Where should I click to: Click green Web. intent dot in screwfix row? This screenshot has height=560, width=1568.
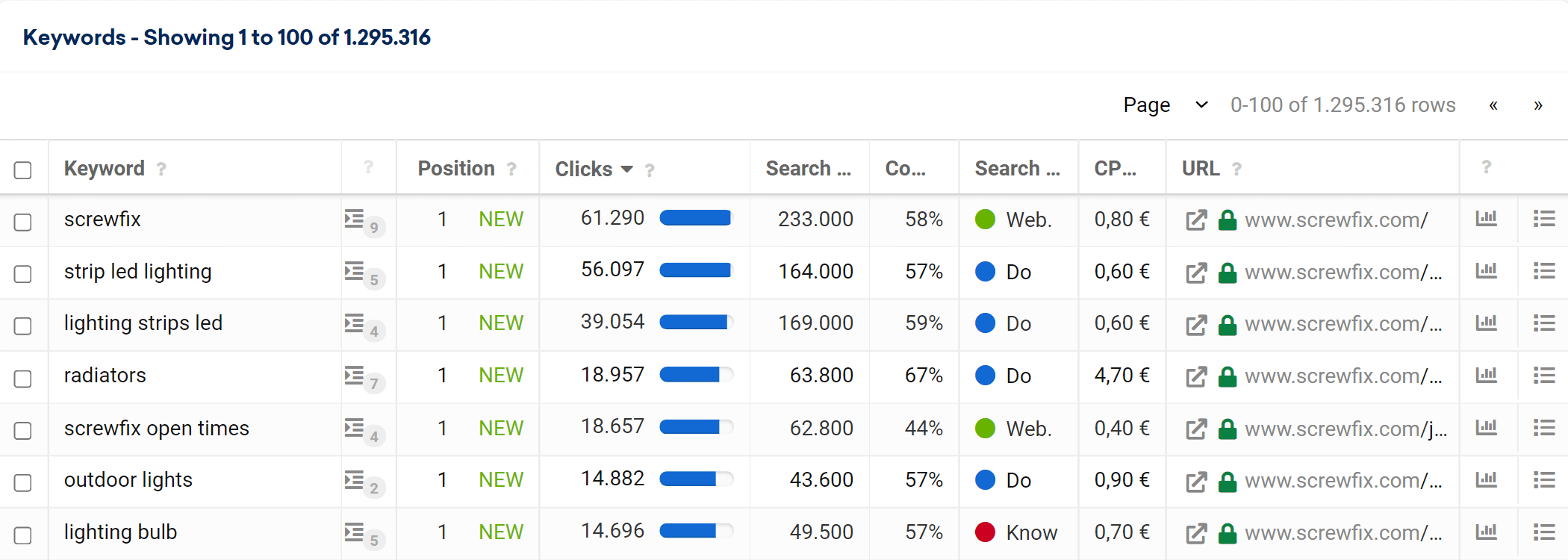tap(985, 219)
